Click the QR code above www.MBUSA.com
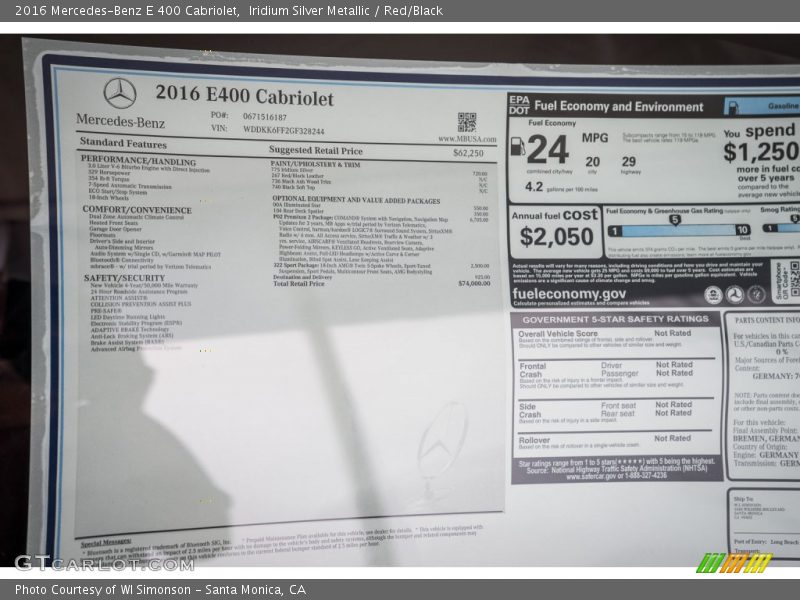This screenshot has width=800, height=600. [x=467, y=122]
